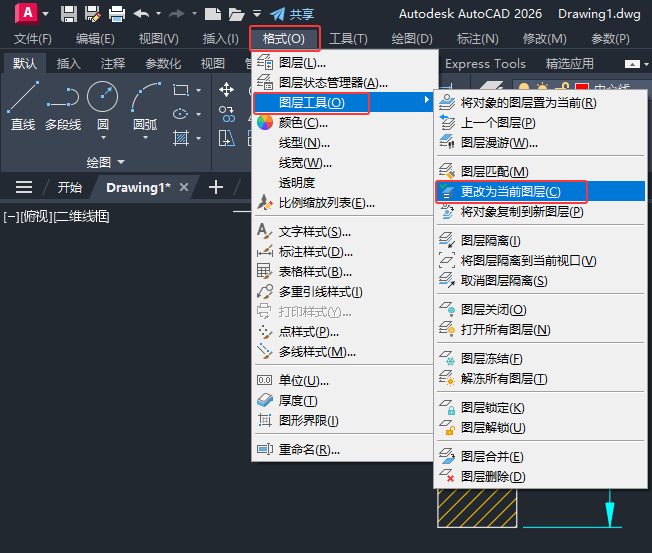Viewport: 652px width, 553px height.
Task: Choose 图层(L)... from the Format menu
Action: click(344, 63)
